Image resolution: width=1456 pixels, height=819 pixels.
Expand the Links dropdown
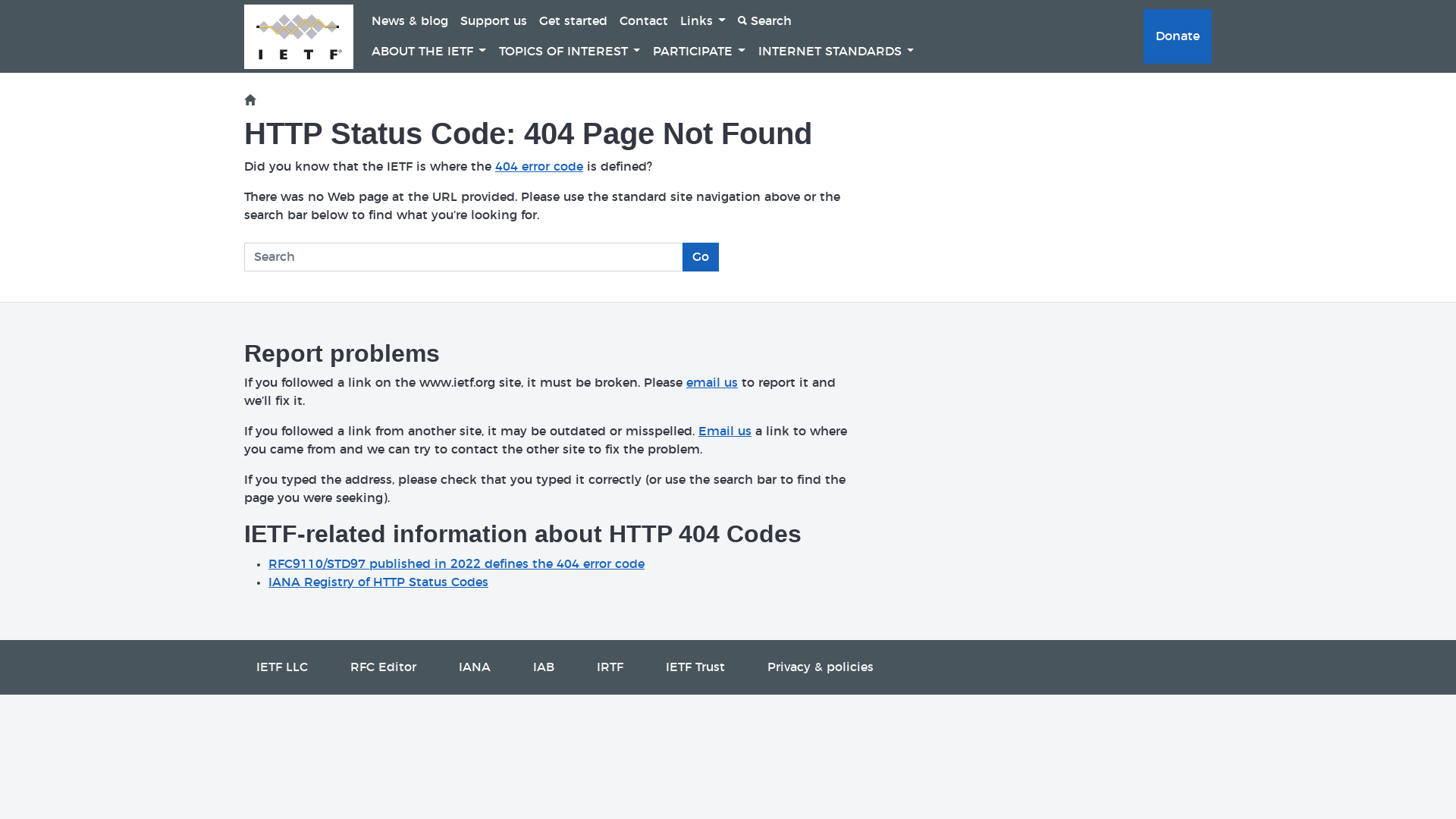point(702,21)
